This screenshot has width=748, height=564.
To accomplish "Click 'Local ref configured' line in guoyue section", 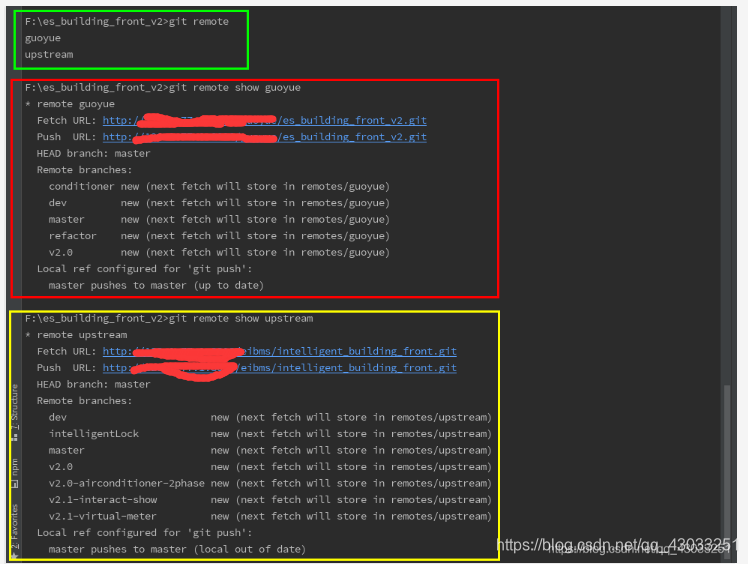I will pyautogui.click(x=145, y=269).
